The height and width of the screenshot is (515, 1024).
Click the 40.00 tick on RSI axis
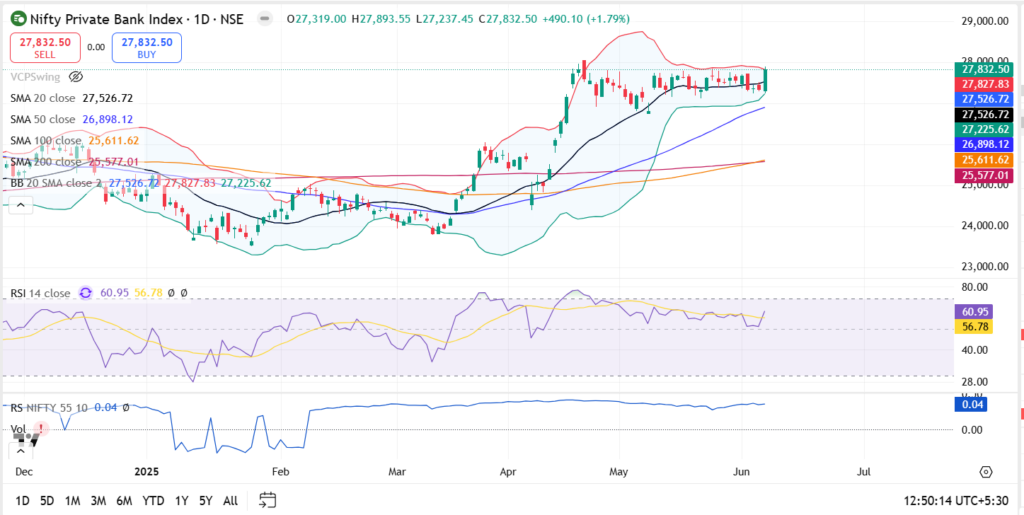(972, 350)
